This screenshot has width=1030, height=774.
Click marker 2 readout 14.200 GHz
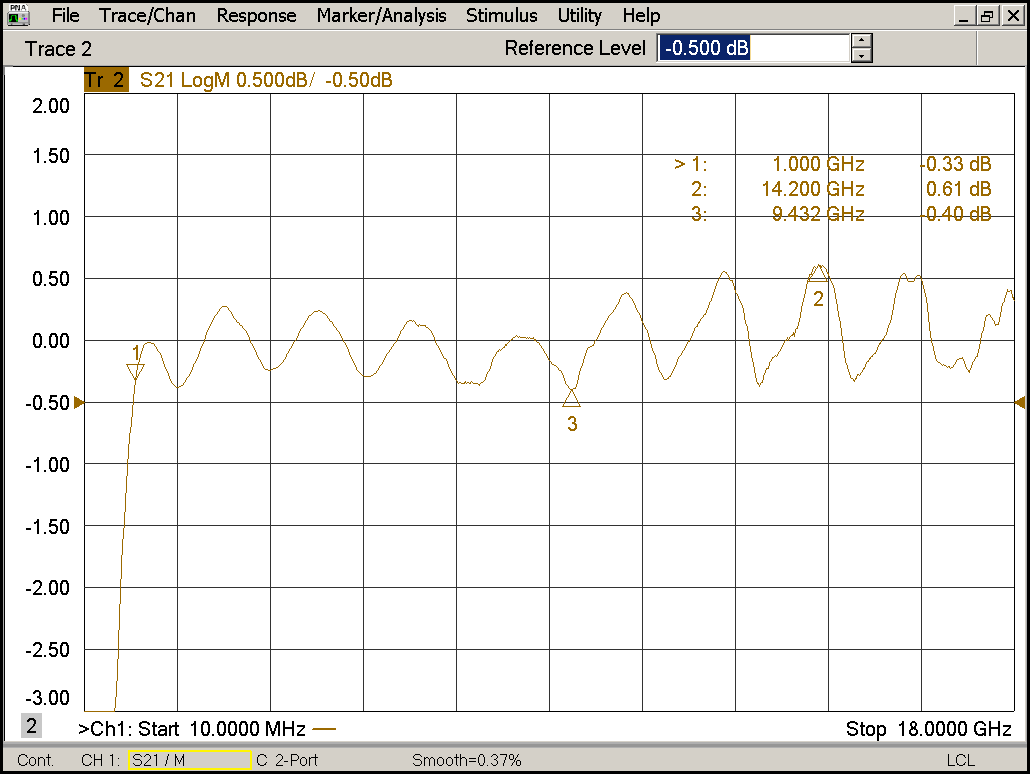coord(813,189)
